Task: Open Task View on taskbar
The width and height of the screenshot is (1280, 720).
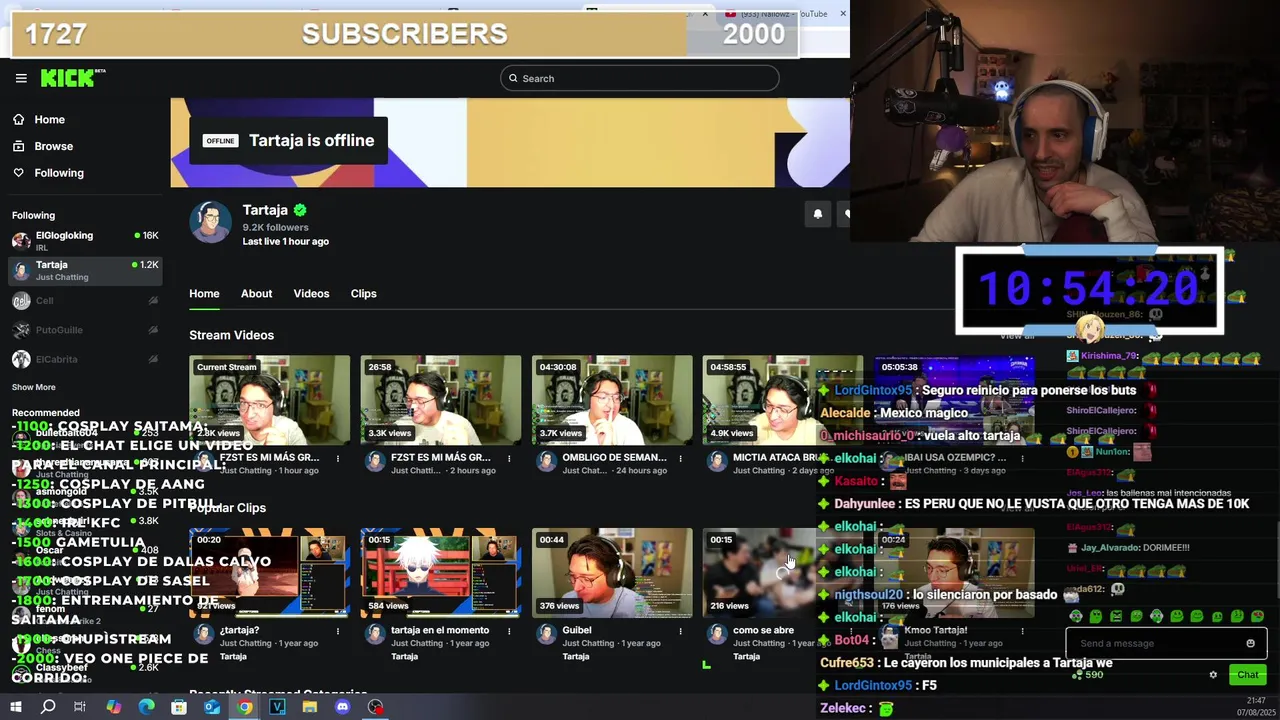Action: 80,707
